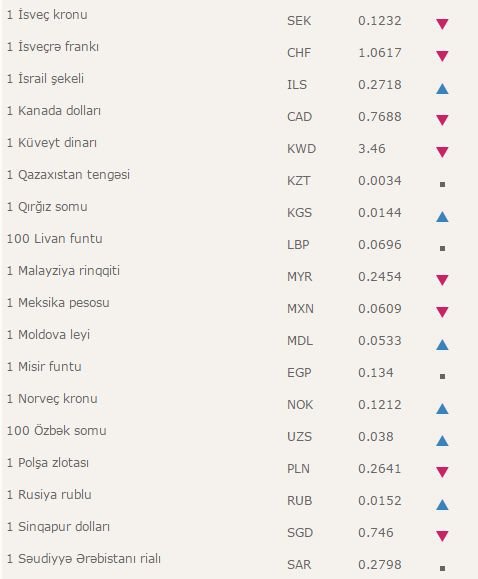
Task: Open the Kanada dolları row label
Action: [x=54, y=111]
